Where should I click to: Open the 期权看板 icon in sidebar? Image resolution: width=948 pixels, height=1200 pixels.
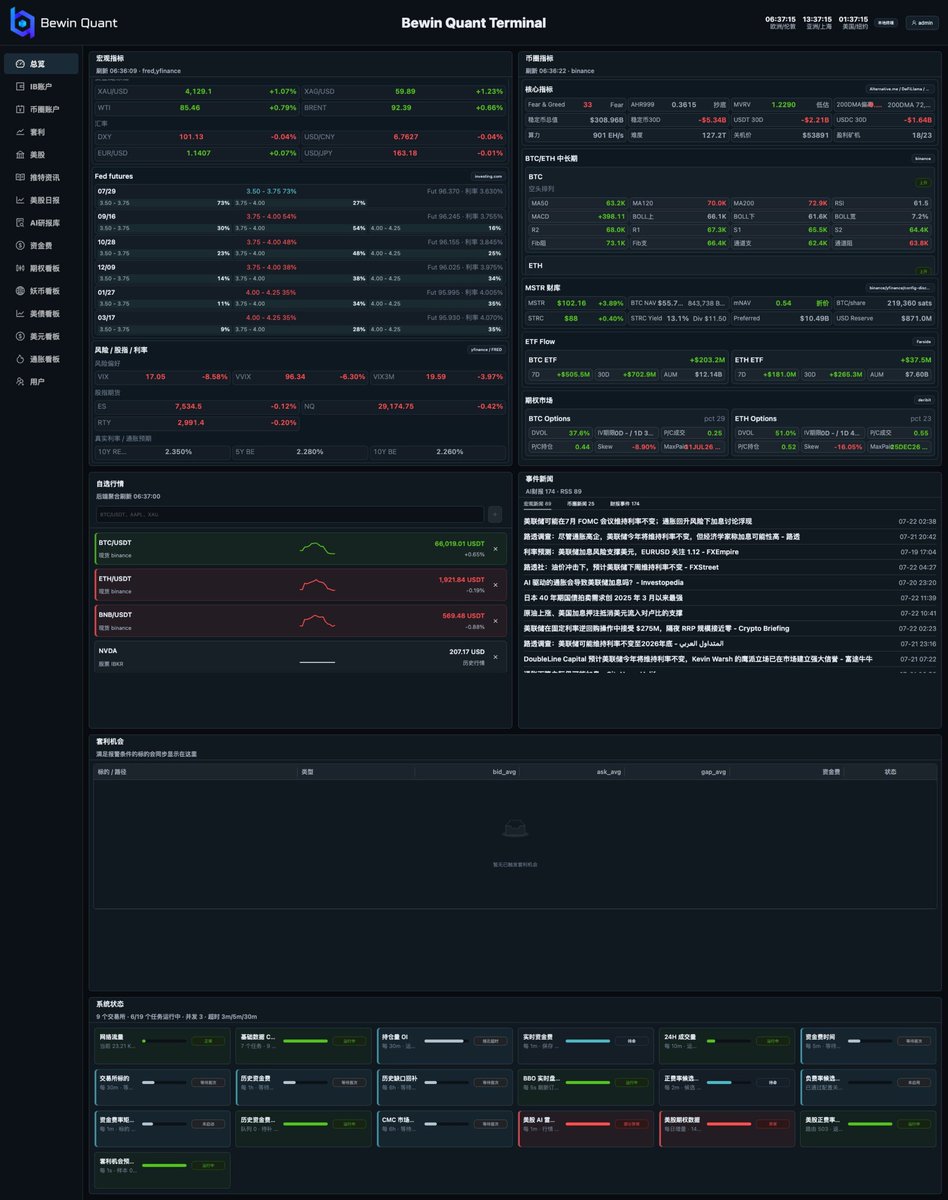coord(20,268)
